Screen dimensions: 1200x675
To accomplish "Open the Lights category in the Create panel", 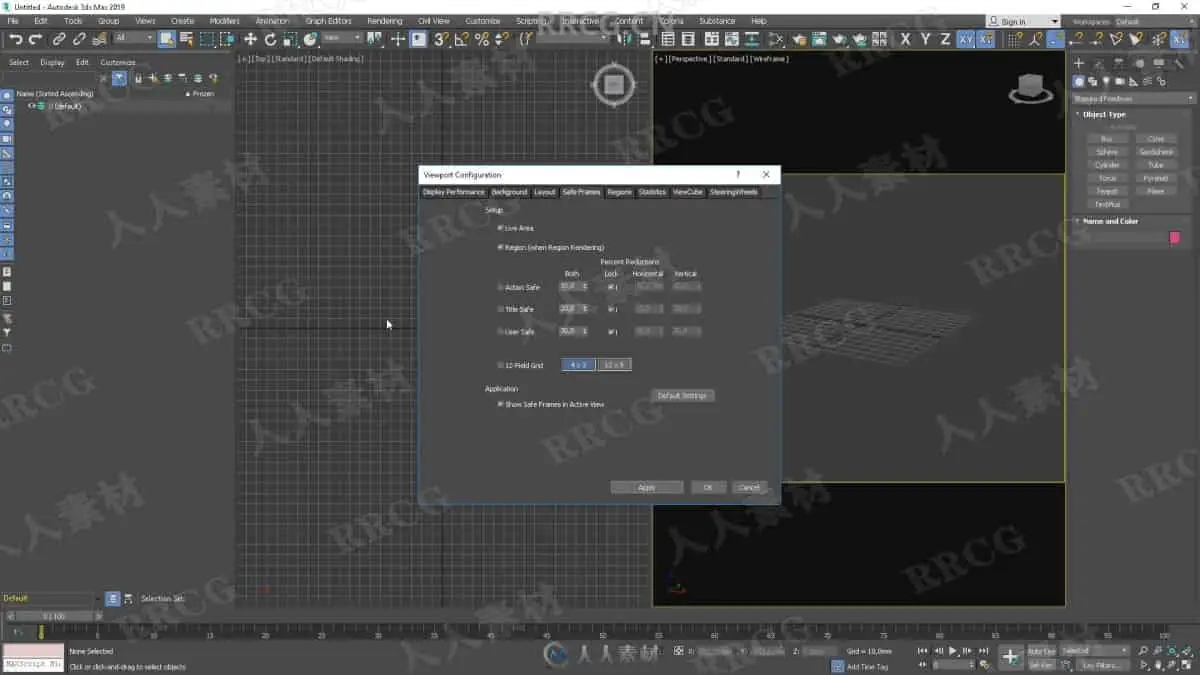I will pyautogui.click(x=1107, y=82).
